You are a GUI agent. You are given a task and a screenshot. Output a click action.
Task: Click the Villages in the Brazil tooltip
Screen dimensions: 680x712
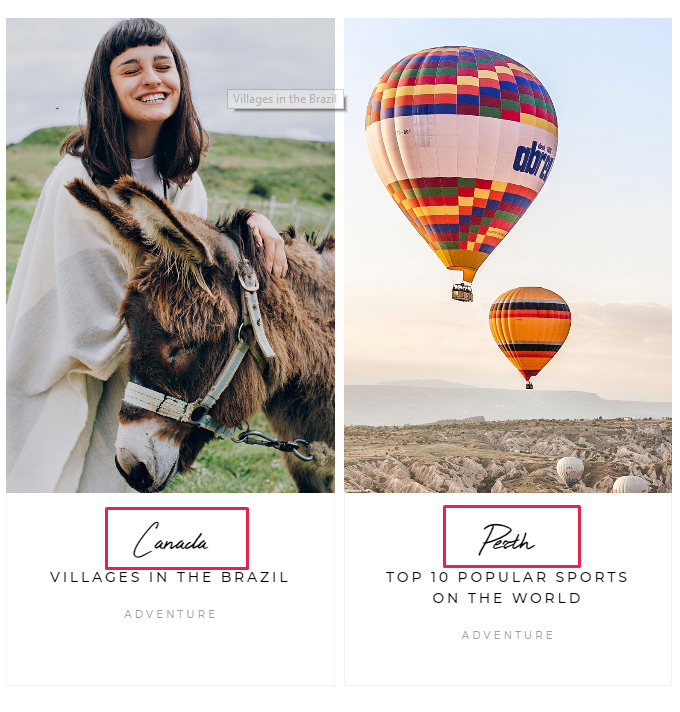[x=285, y=99]
